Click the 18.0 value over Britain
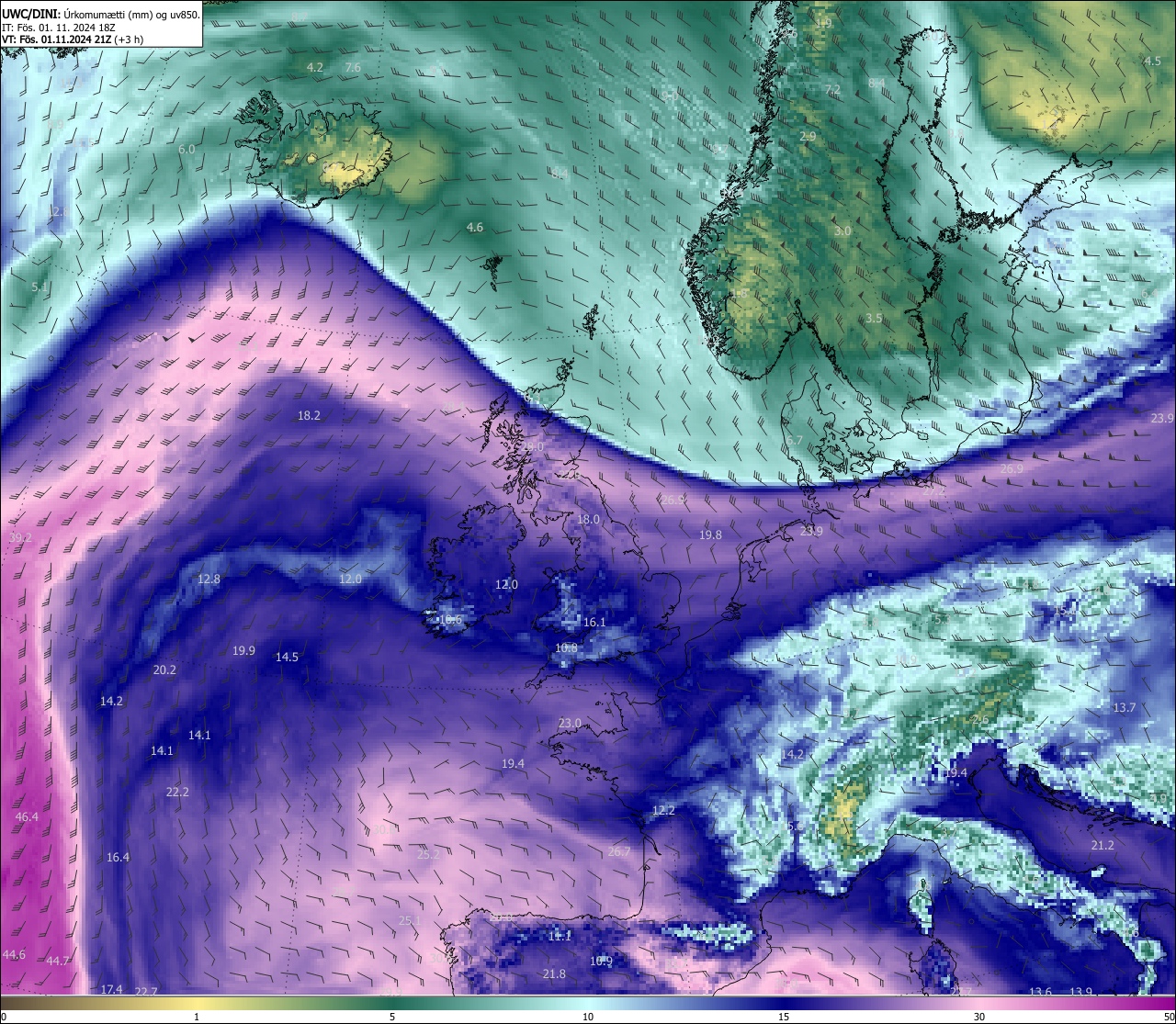 click(588, 519)
